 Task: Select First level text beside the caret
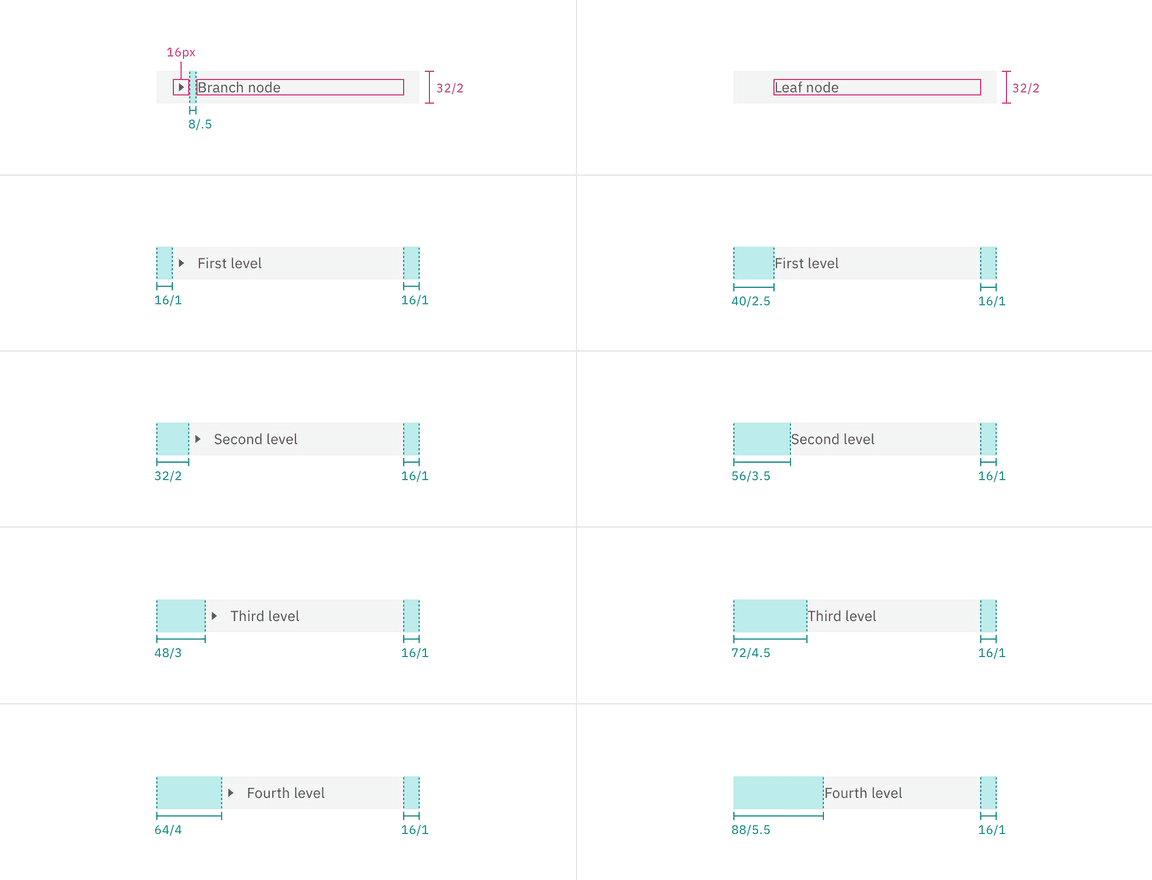click(x=230, y=264)
